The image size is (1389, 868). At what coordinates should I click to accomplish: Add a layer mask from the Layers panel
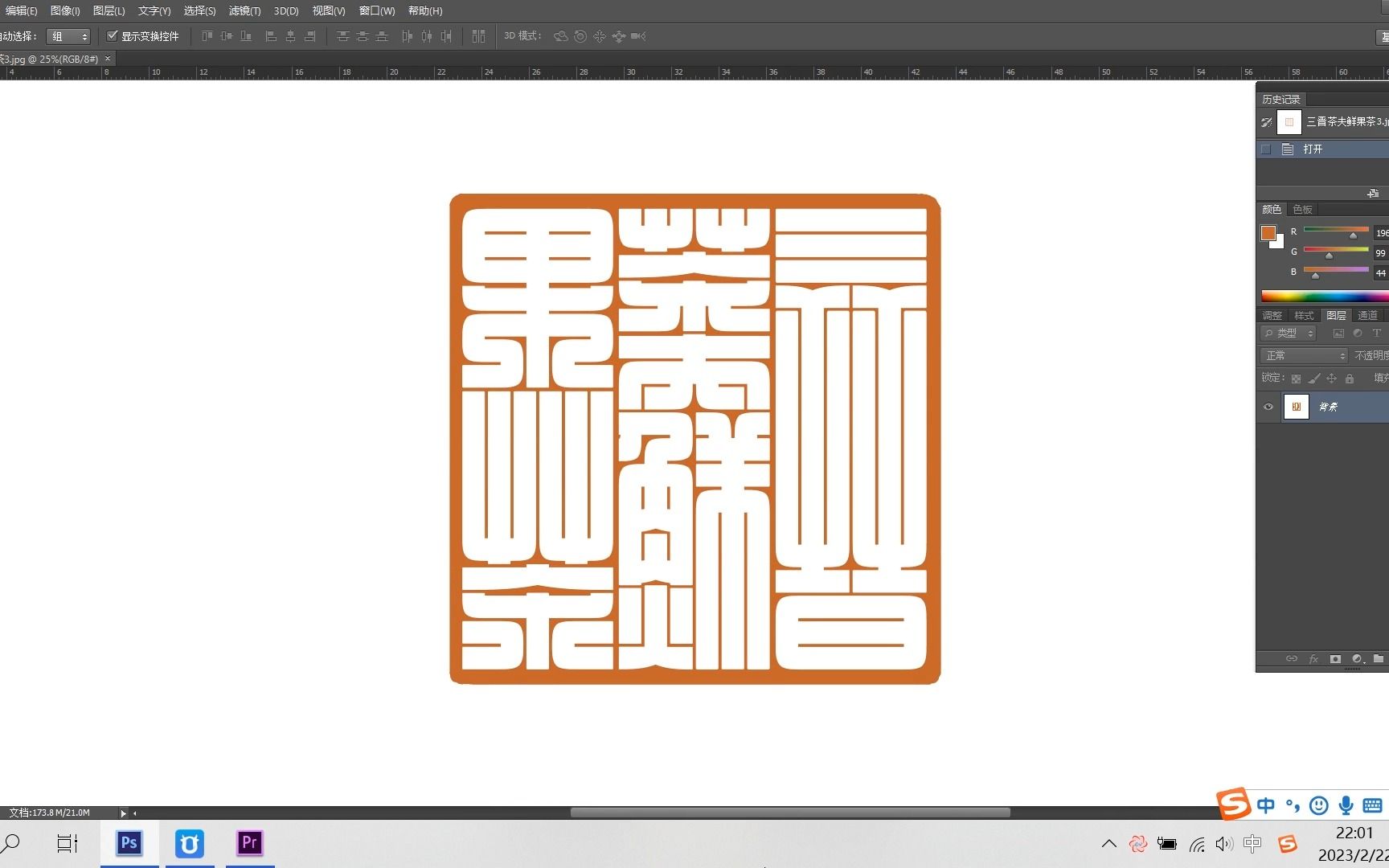click(1335, 658)
